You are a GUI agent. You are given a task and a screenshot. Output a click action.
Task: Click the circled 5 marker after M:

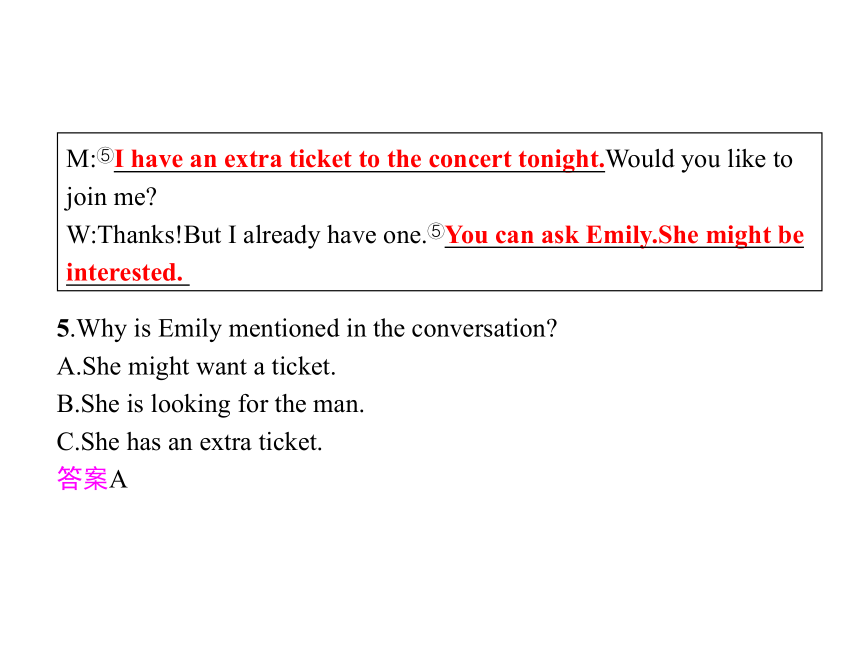point(105,156)
